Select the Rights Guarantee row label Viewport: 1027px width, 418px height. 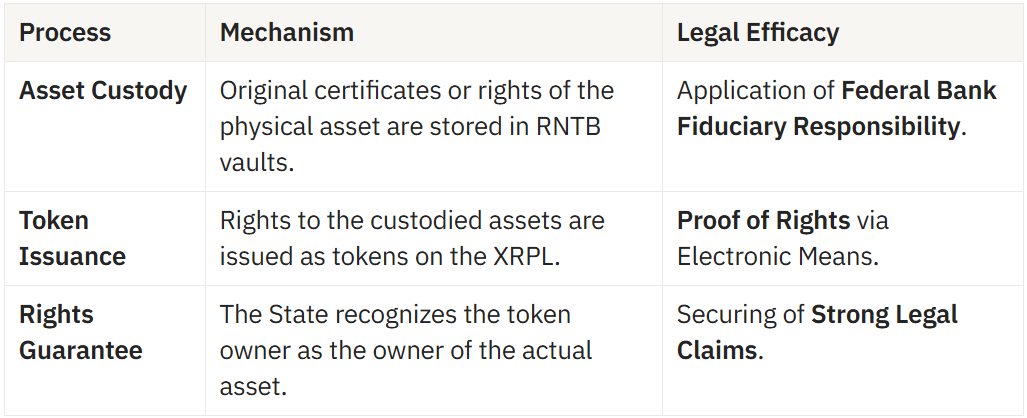point(80,332)
